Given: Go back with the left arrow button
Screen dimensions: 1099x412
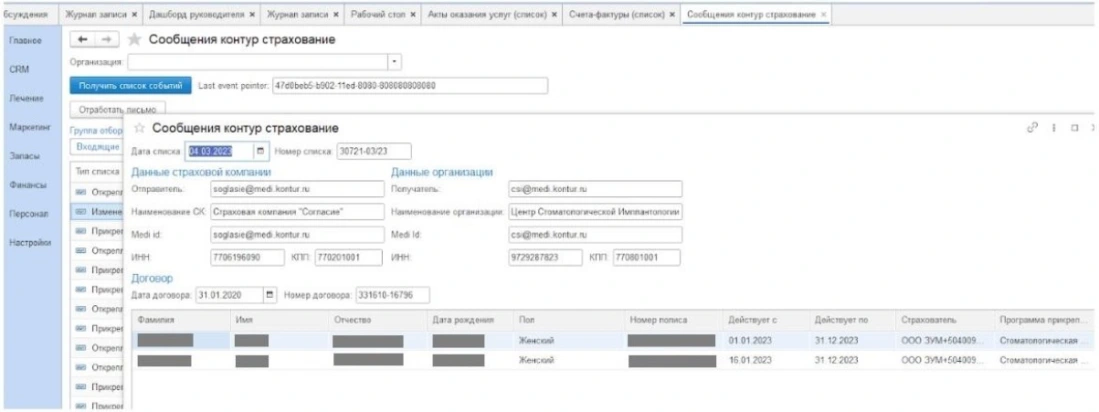Looking at the screenshot, I should (x=82, y=40).
